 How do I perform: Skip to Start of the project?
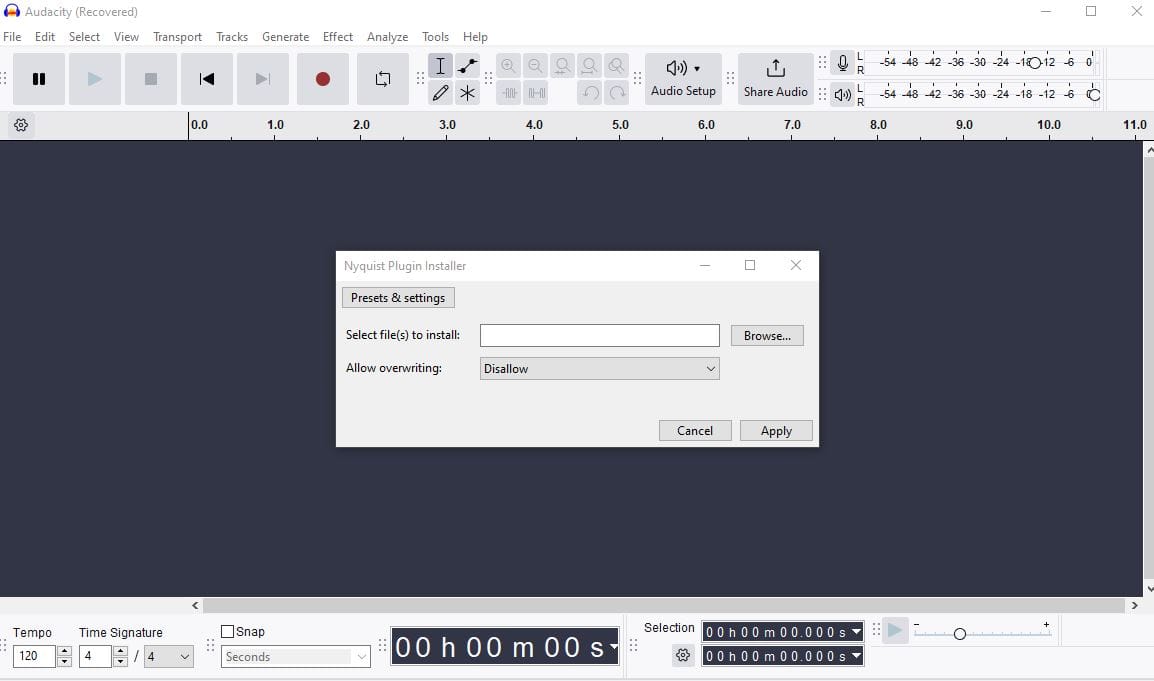point(207,79)
